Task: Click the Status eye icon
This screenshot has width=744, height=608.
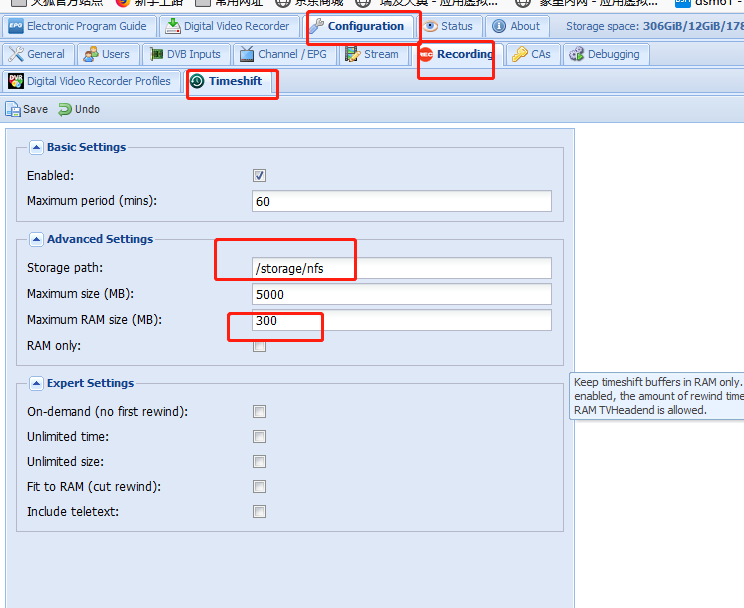Action: point(430,26)
